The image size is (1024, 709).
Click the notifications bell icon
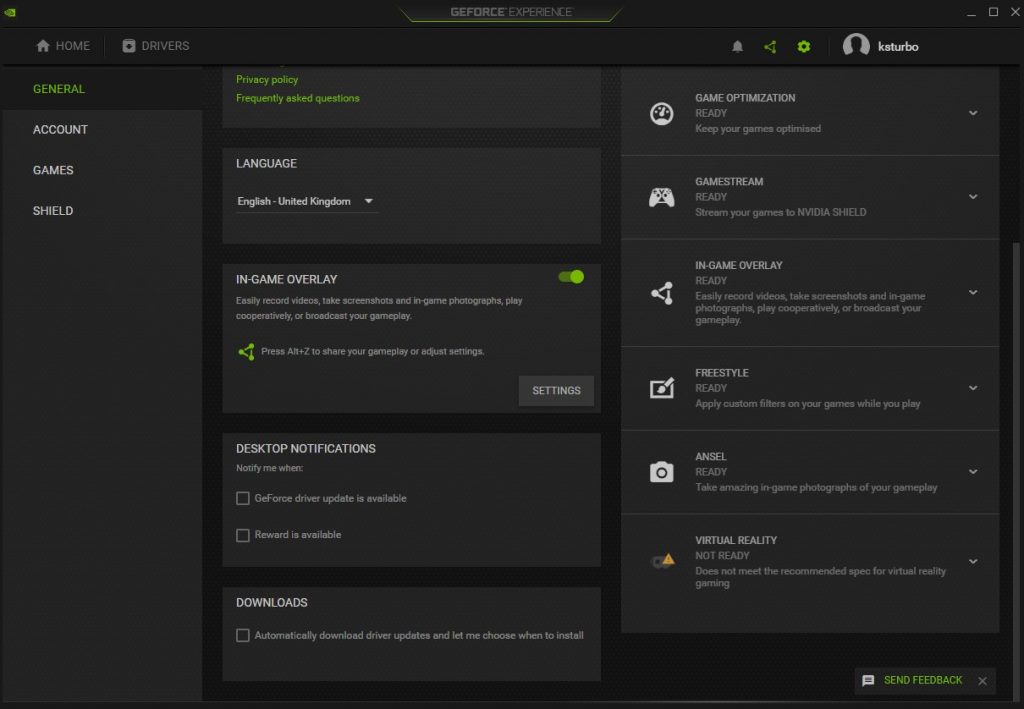click(738, 46)
